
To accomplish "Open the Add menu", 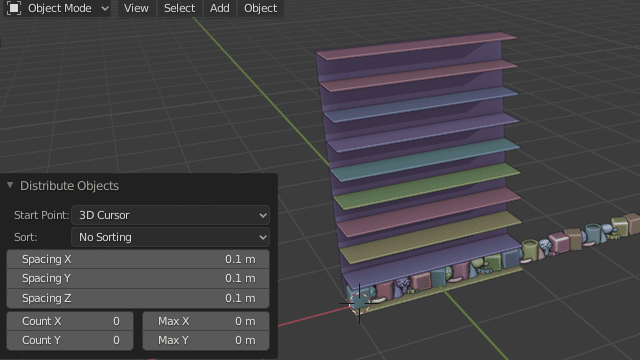I will pos(220,8).
